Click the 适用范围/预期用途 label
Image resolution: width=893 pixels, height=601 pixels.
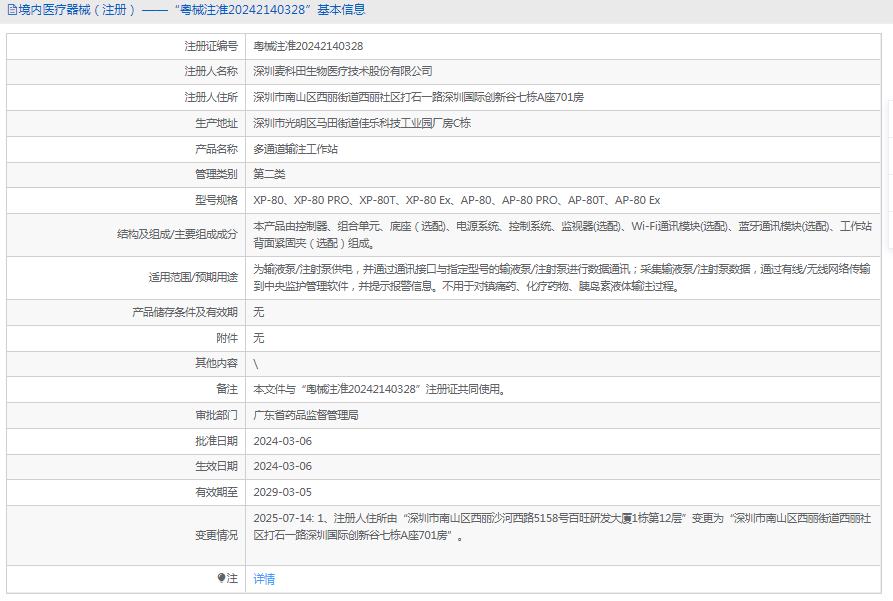[193, 277]
